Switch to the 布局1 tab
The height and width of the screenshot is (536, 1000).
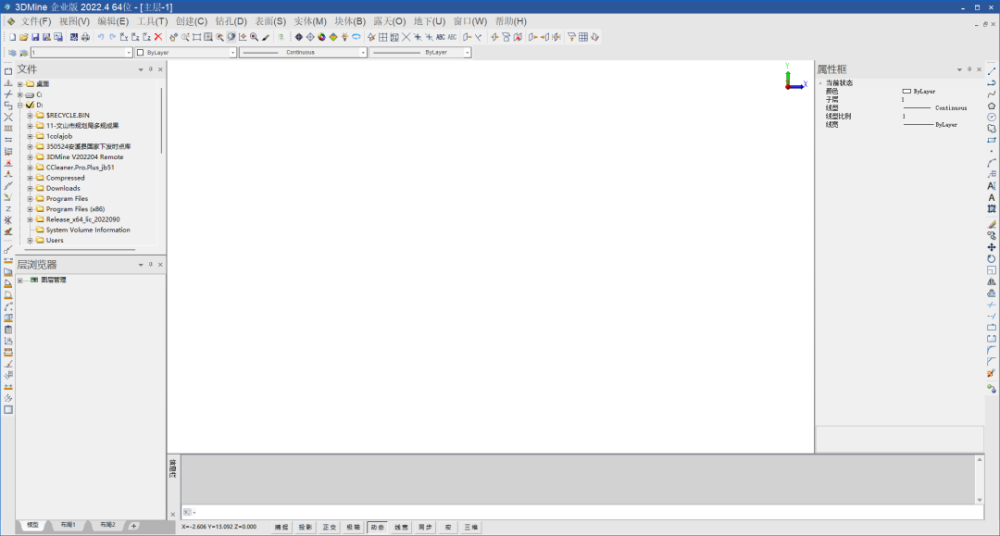click(68, 525)
